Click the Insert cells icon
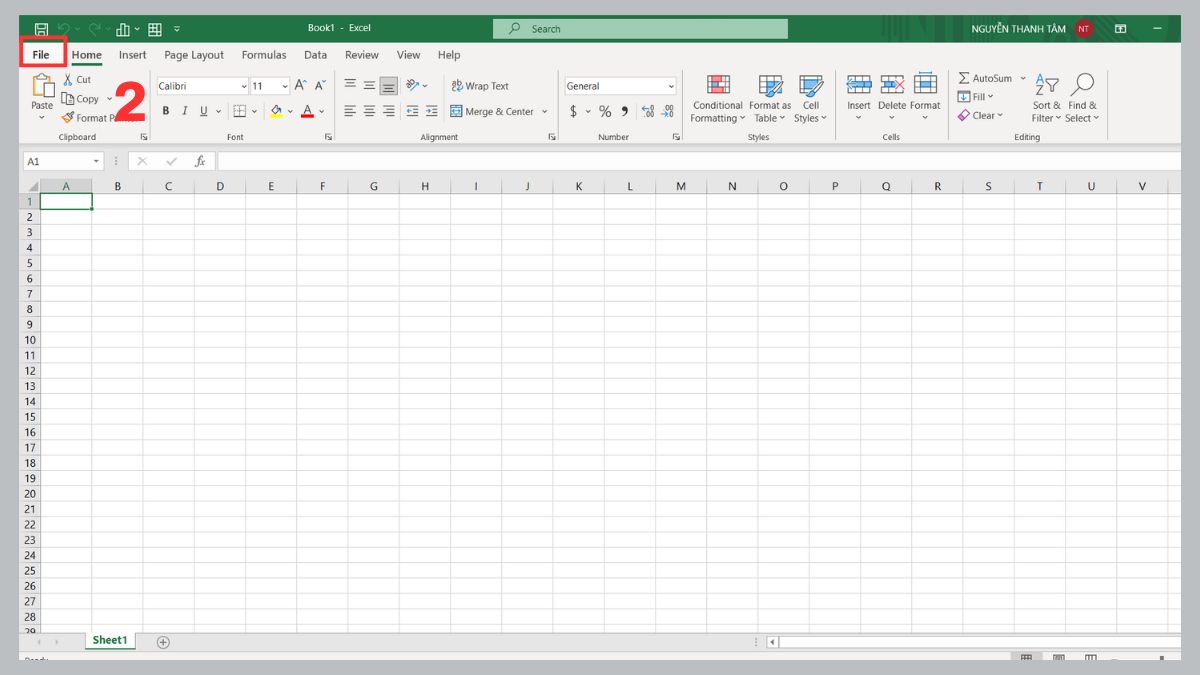 point(859,85)
